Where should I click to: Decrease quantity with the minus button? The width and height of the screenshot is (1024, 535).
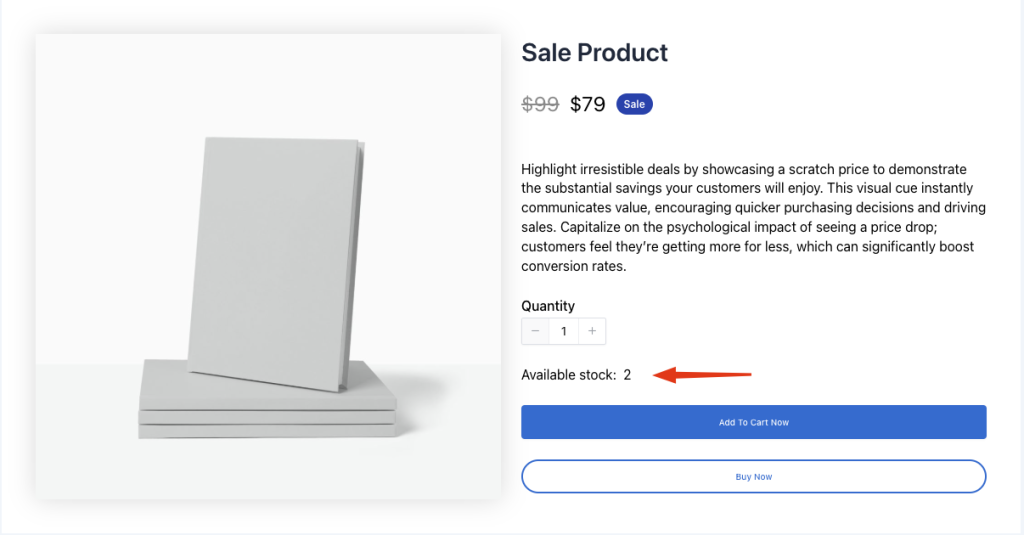point(535,331)
